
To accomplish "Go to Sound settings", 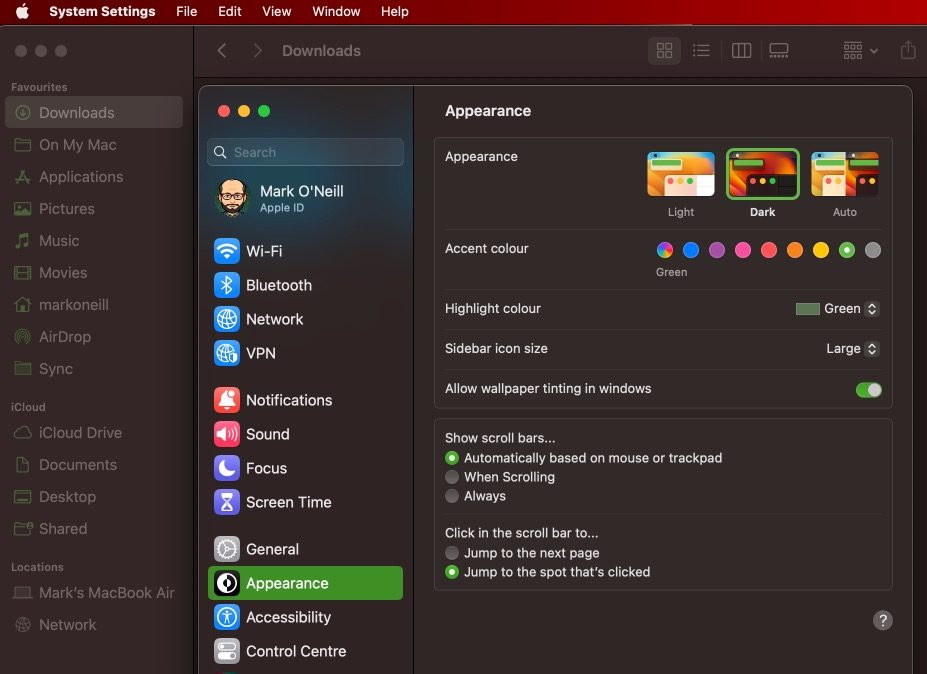I will [267, 434].
